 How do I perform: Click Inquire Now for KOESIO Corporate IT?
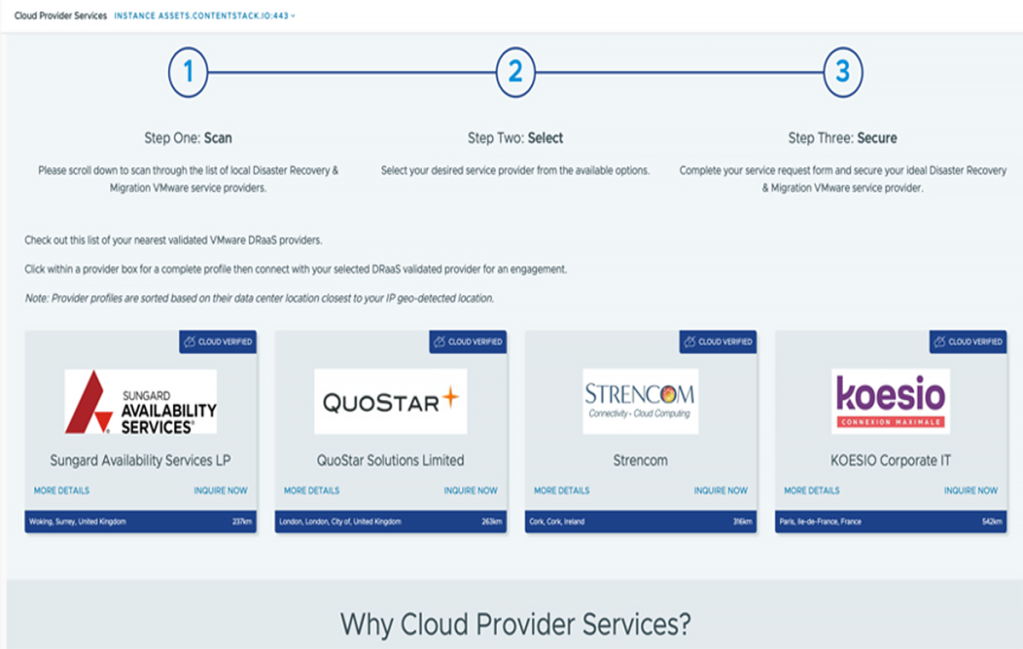971,491
